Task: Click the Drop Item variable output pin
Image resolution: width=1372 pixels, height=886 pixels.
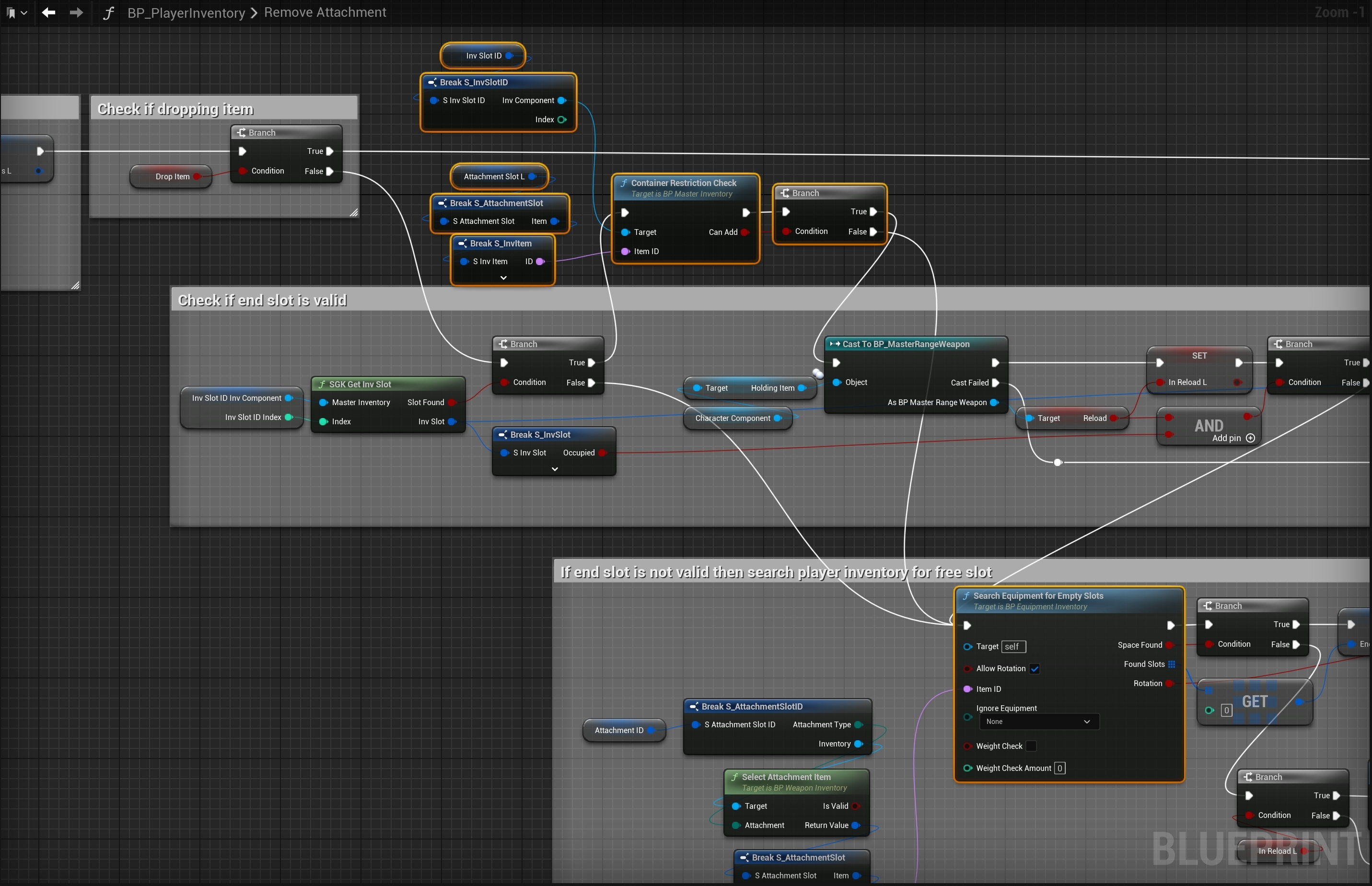Action: point(198,176)
